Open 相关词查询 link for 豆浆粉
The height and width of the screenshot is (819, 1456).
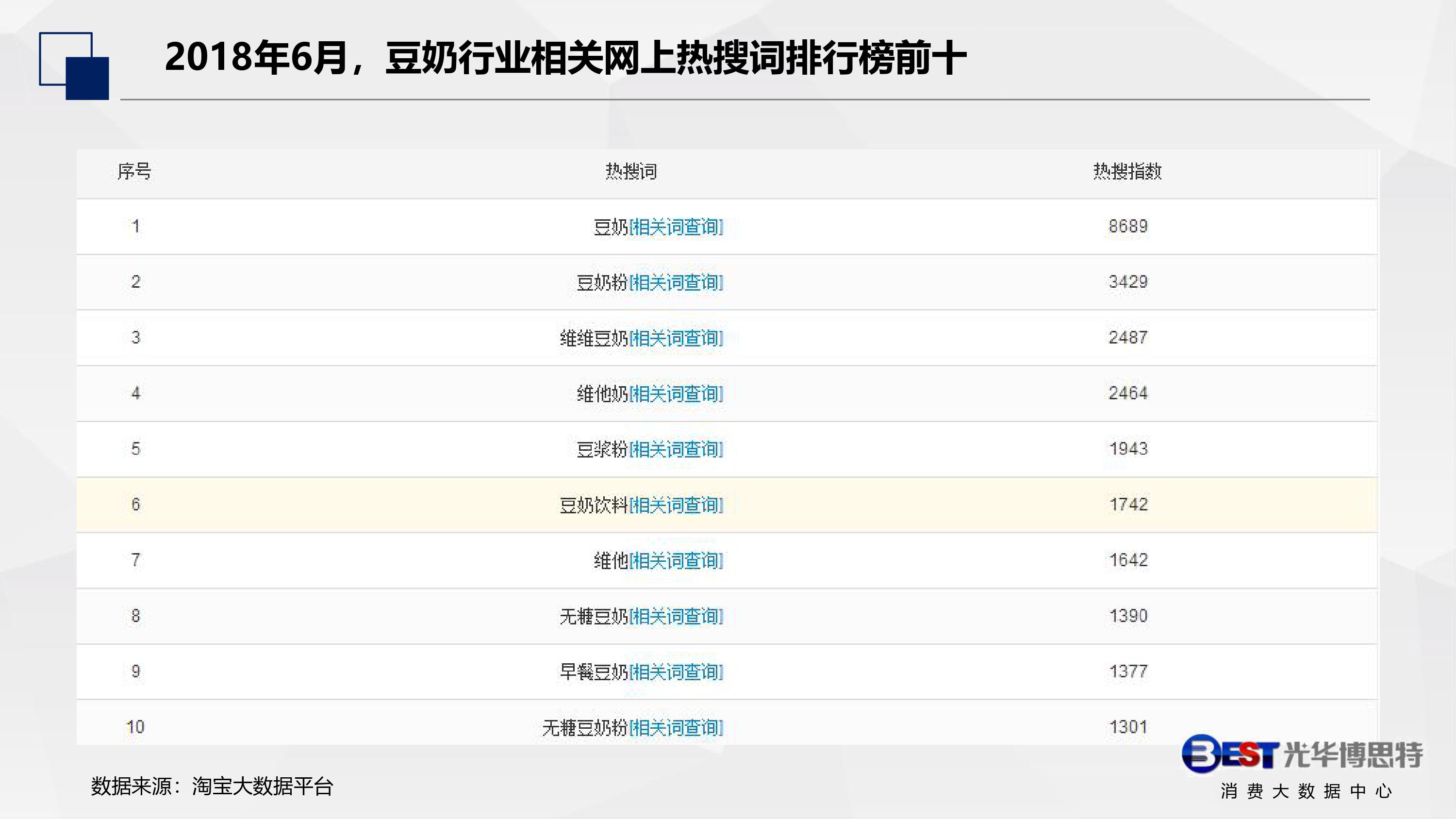pyautogui.click(x=676, y=449)
